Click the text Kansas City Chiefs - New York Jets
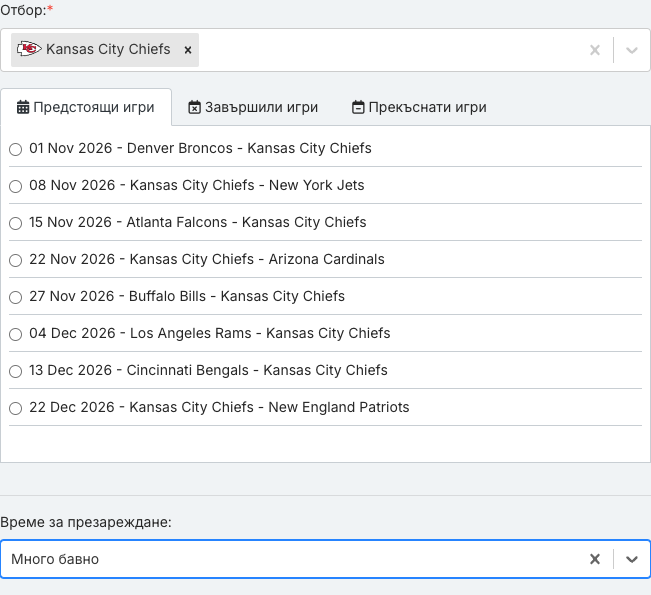The width and height of the screenshot is (651, 595). click(x=247, y=185)
